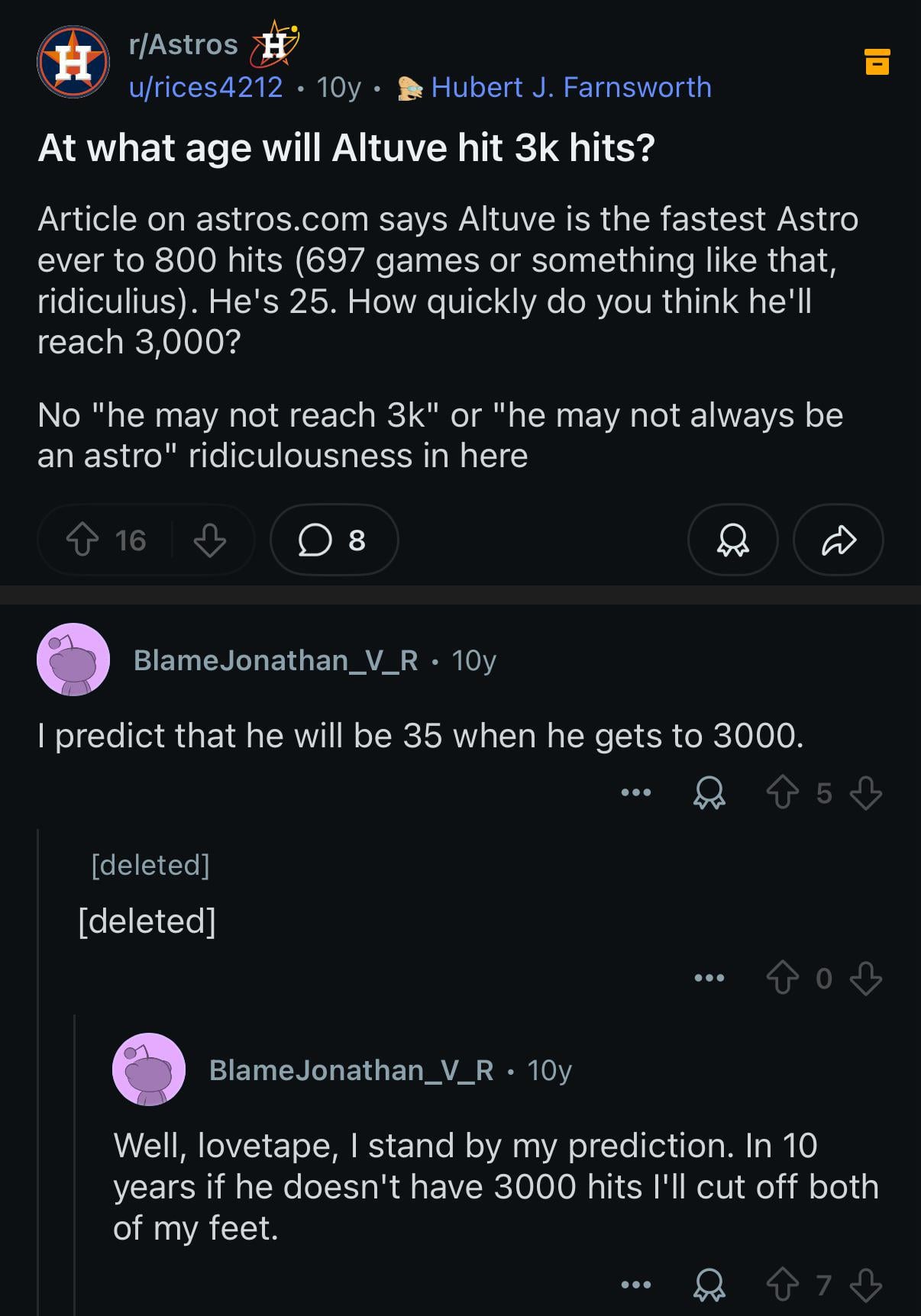The image size is (921, 1316).
Task: Open more options on 'lovetape' reply
Action: (635, 1285)
